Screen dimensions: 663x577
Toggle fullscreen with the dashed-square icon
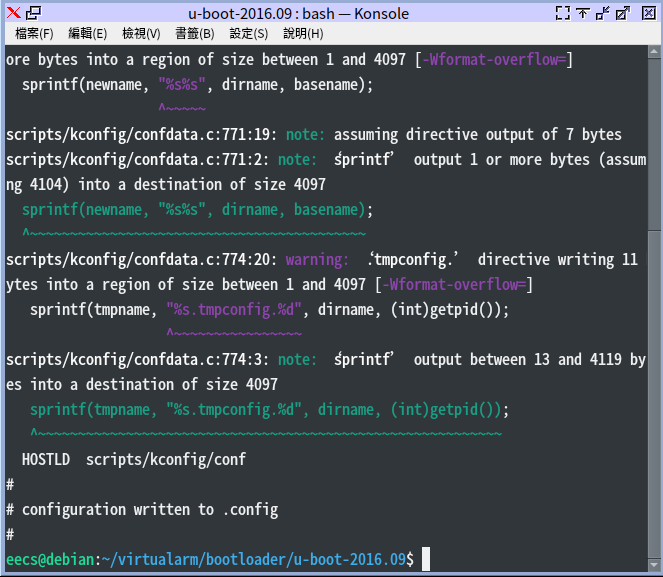click(562, 12)
